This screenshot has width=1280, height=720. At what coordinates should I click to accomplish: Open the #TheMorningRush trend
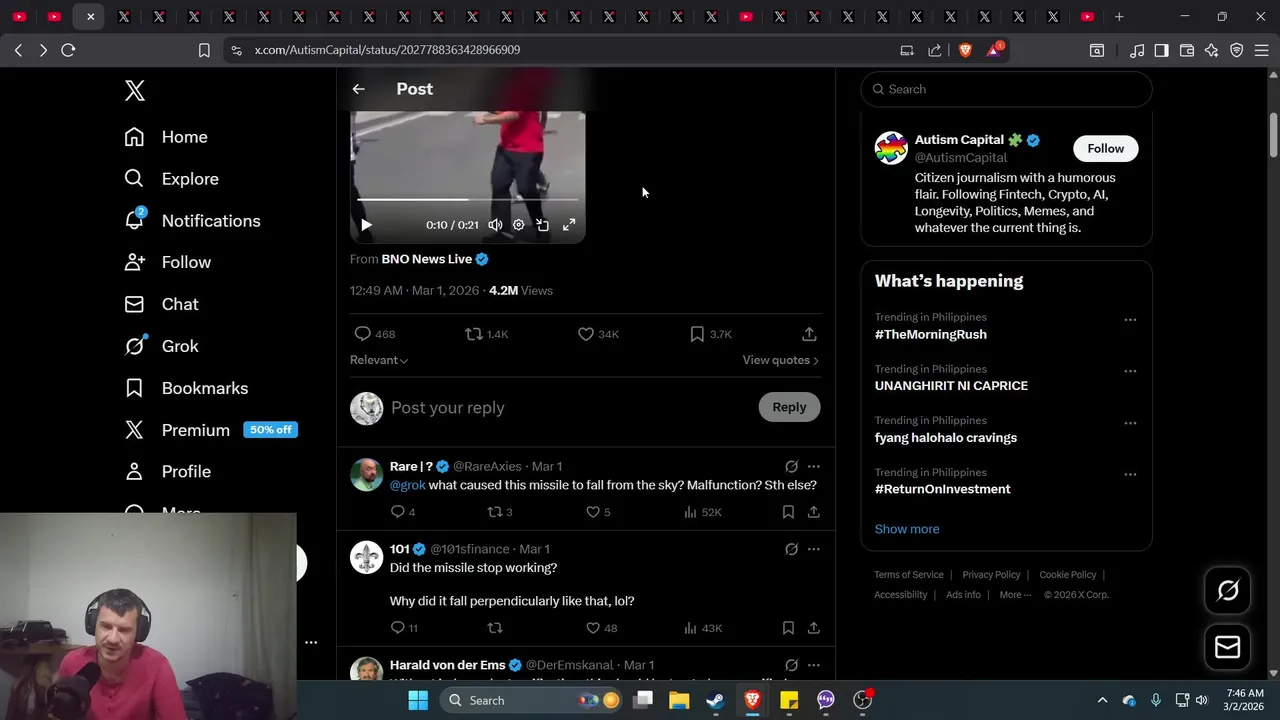931,334
